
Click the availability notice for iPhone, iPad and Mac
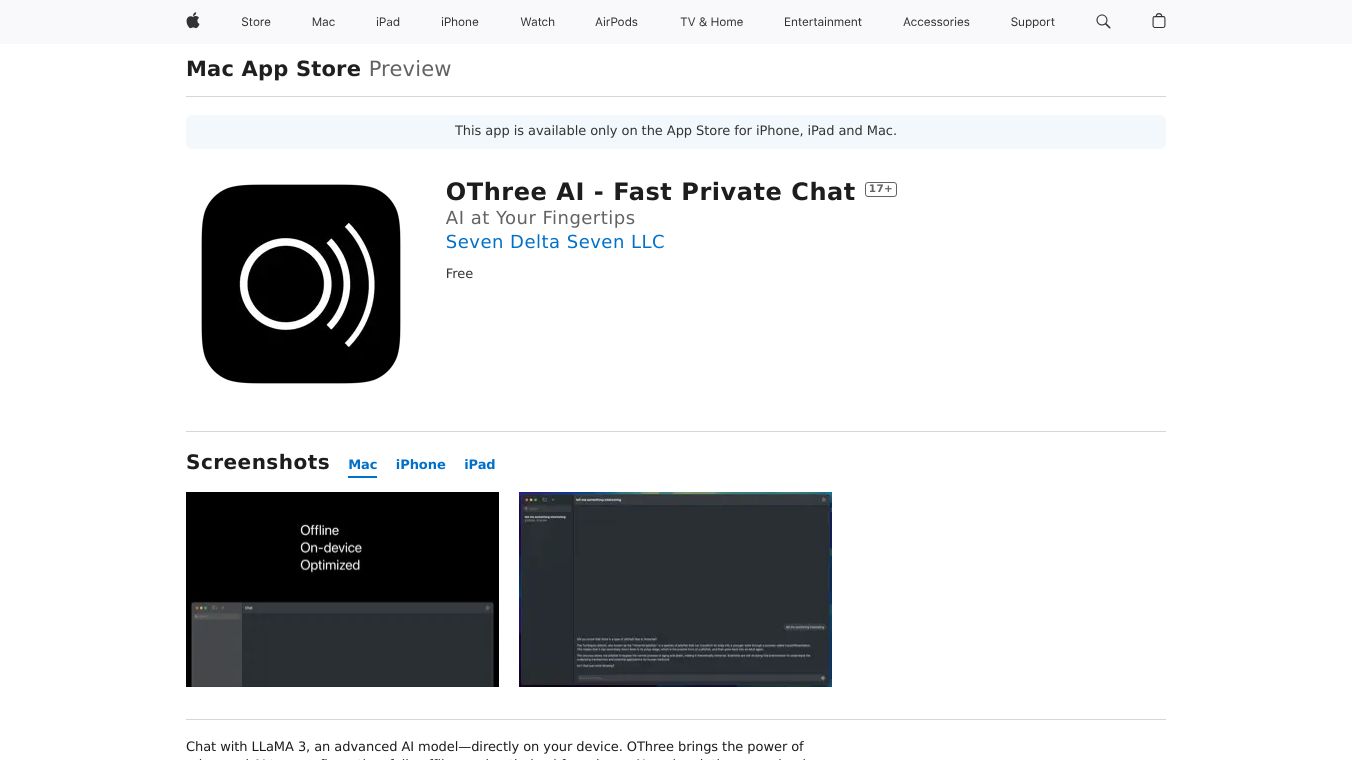click(x=676, y=131)
